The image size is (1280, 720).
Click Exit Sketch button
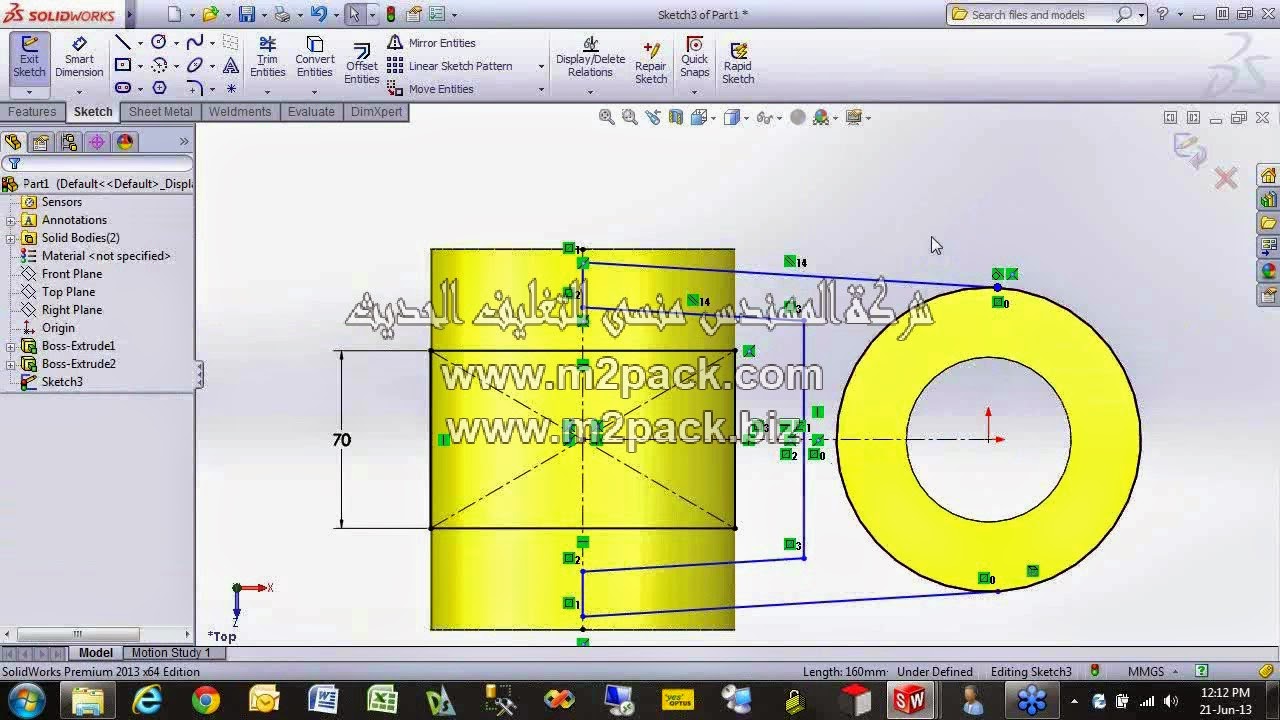pyautogui.click(x=29, y=58)
